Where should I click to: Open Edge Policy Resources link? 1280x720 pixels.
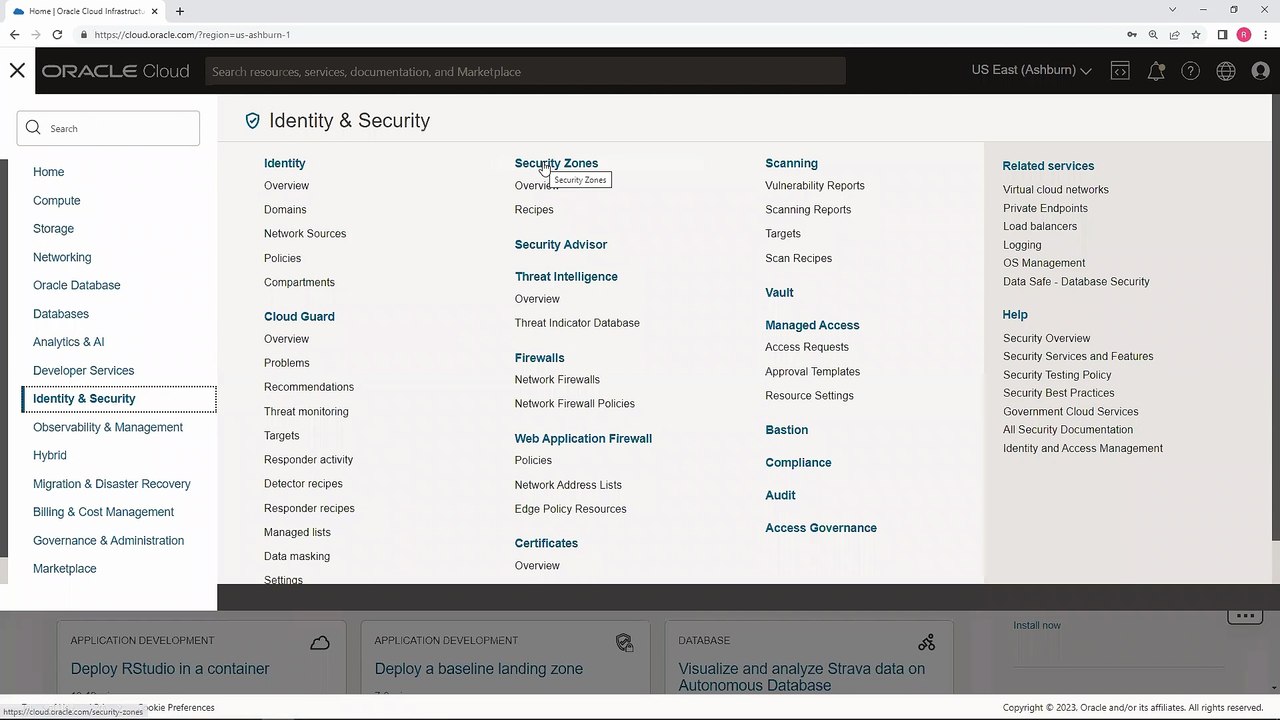570,509
